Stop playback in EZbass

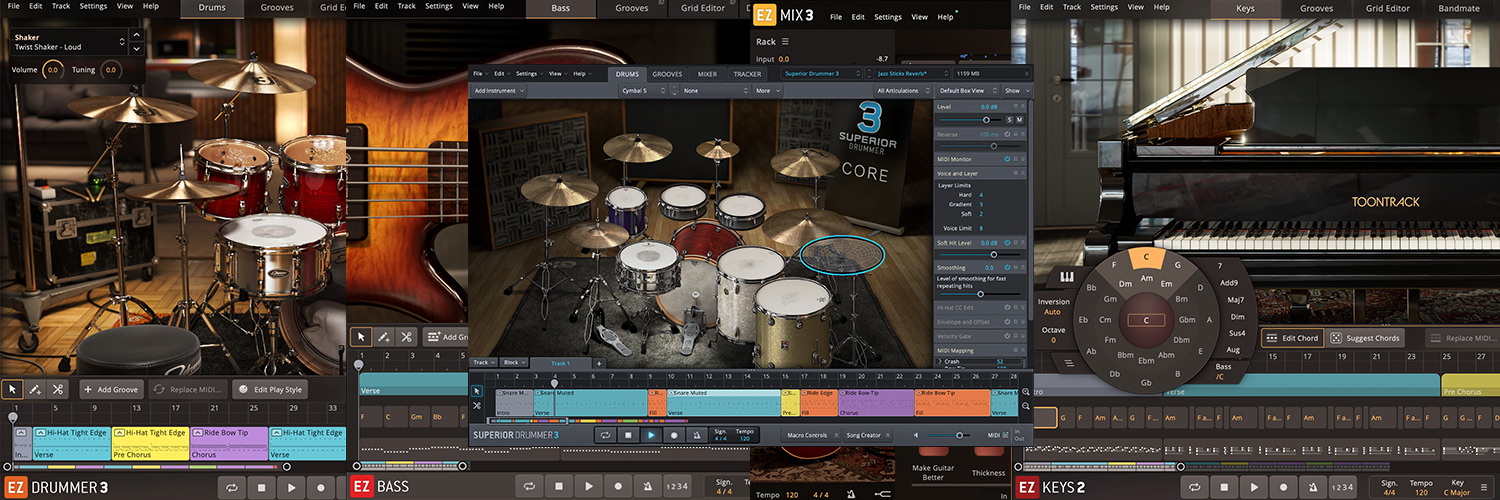click(x=559, y=486)
